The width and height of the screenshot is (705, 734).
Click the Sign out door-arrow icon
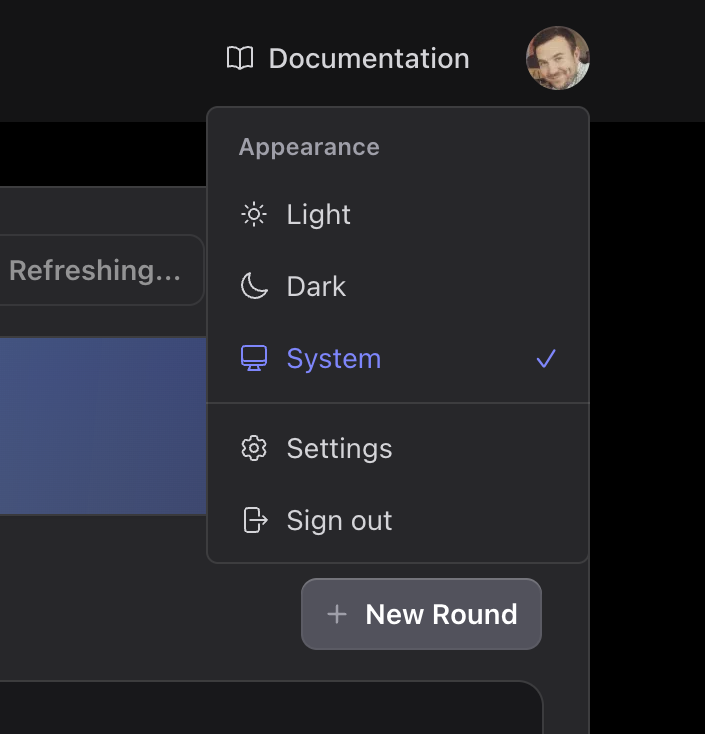pos(255,521)
